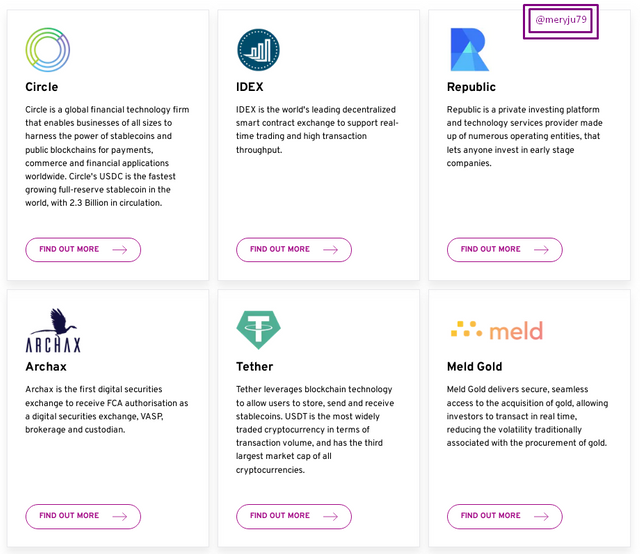The width and height of the screenshot is (640, 554).
Task: Click the Tether description paragraph
Action: point(316,429)
